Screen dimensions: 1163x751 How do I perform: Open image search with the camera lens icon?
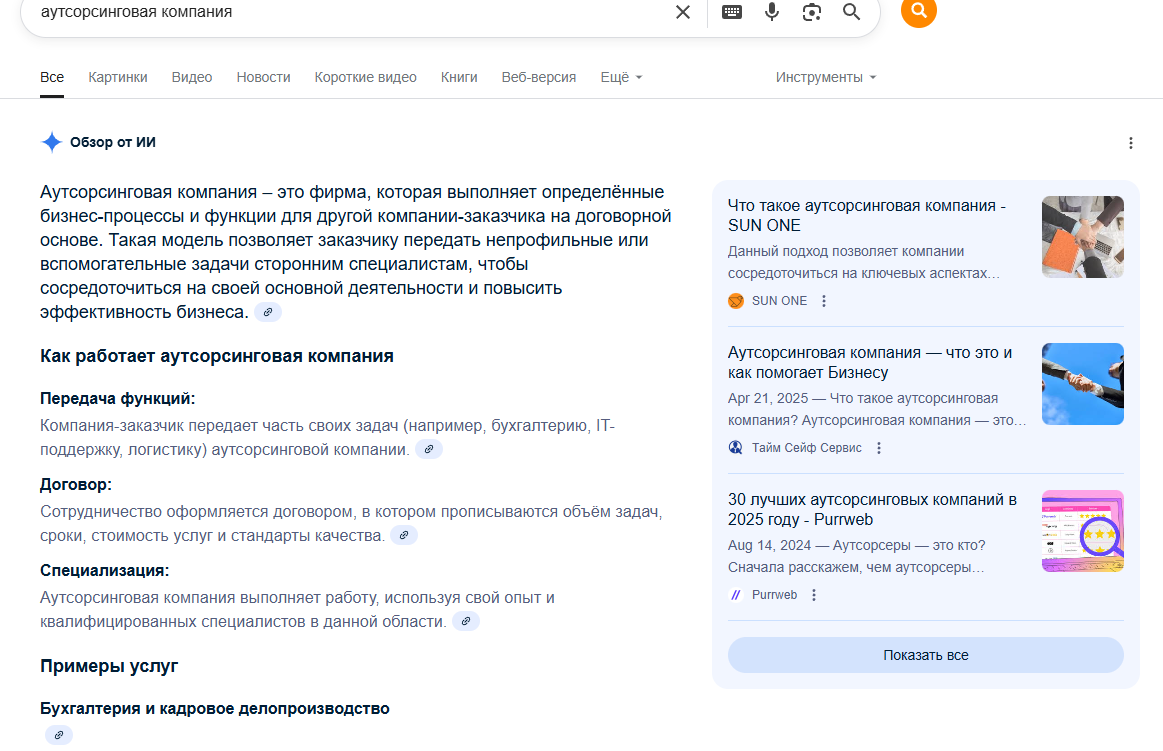point(811,12)
